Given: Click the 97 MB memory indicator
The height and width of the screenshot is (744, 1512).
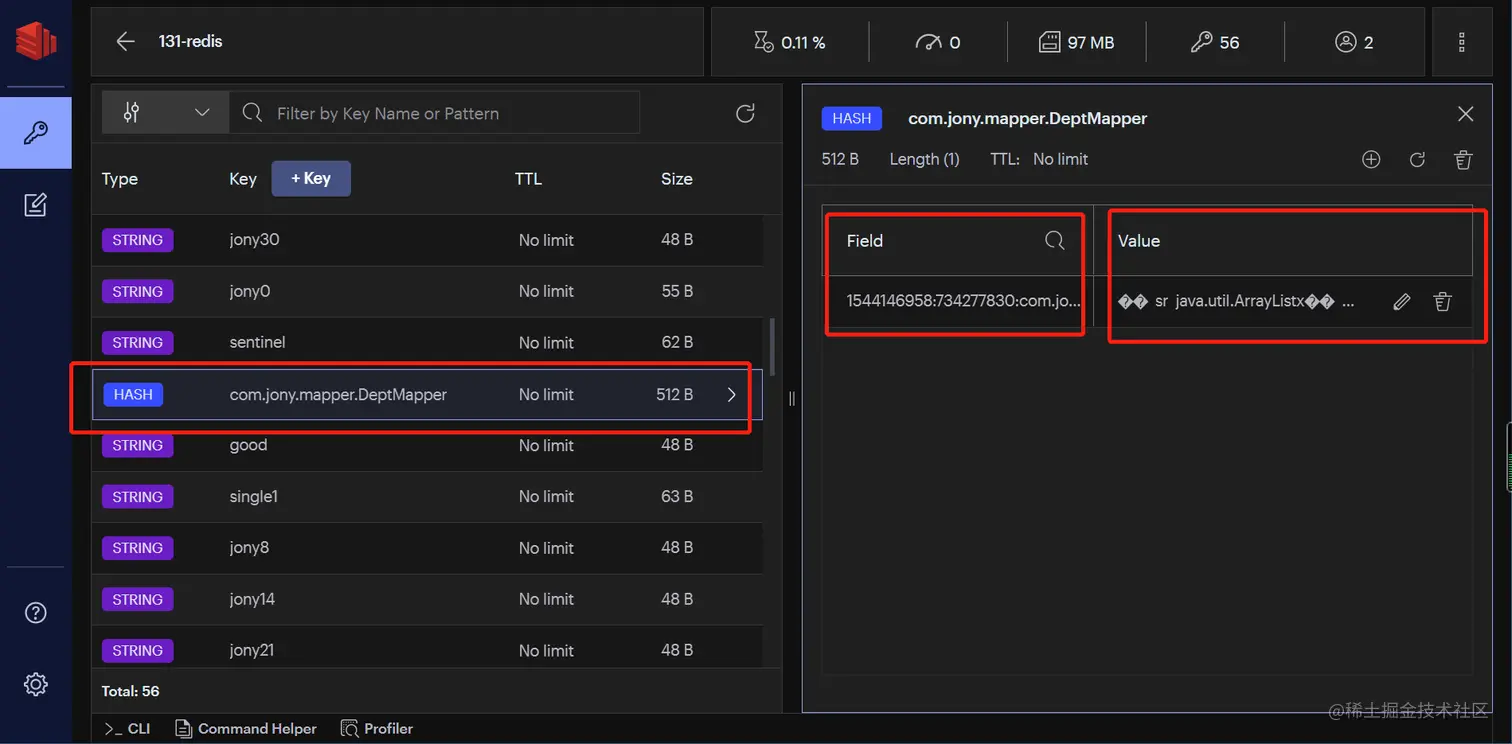Looking at the screenshot, I should [x=1076, y=42].
